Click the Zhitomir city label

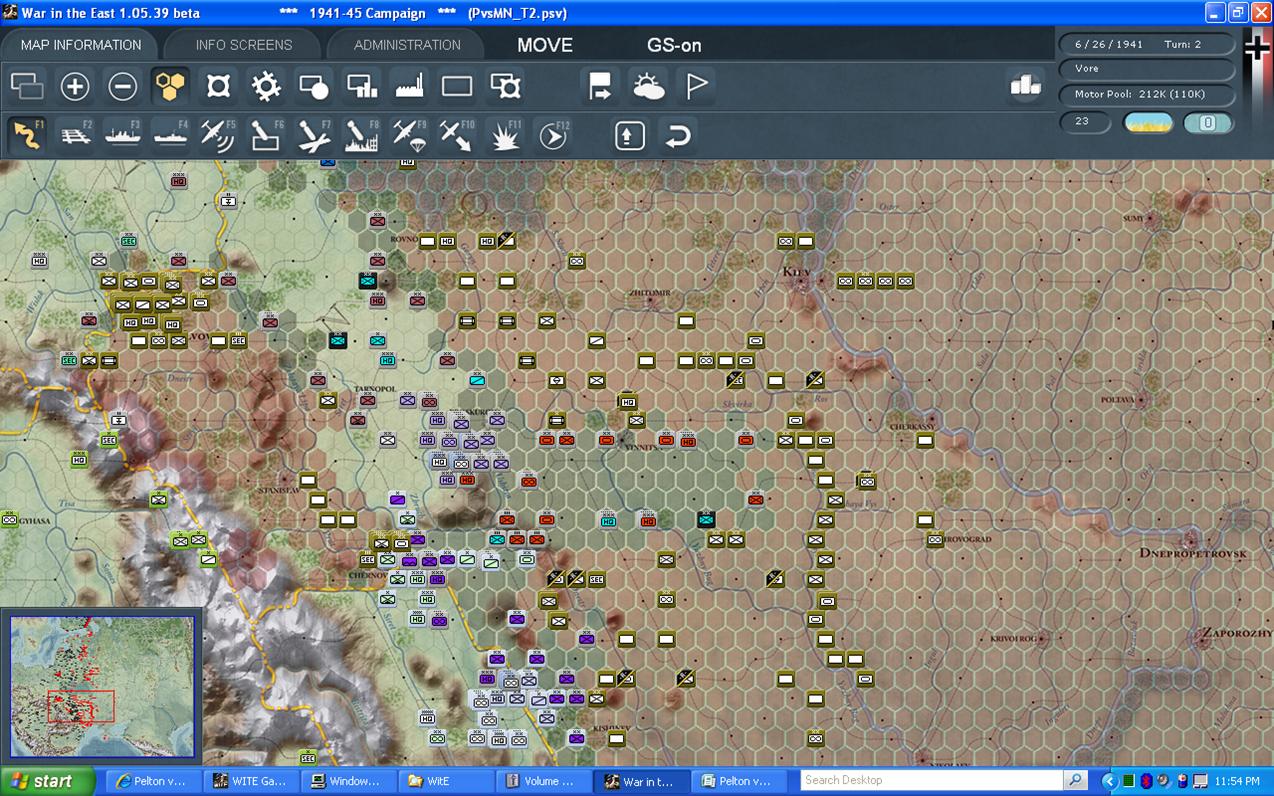coord(650,293)
